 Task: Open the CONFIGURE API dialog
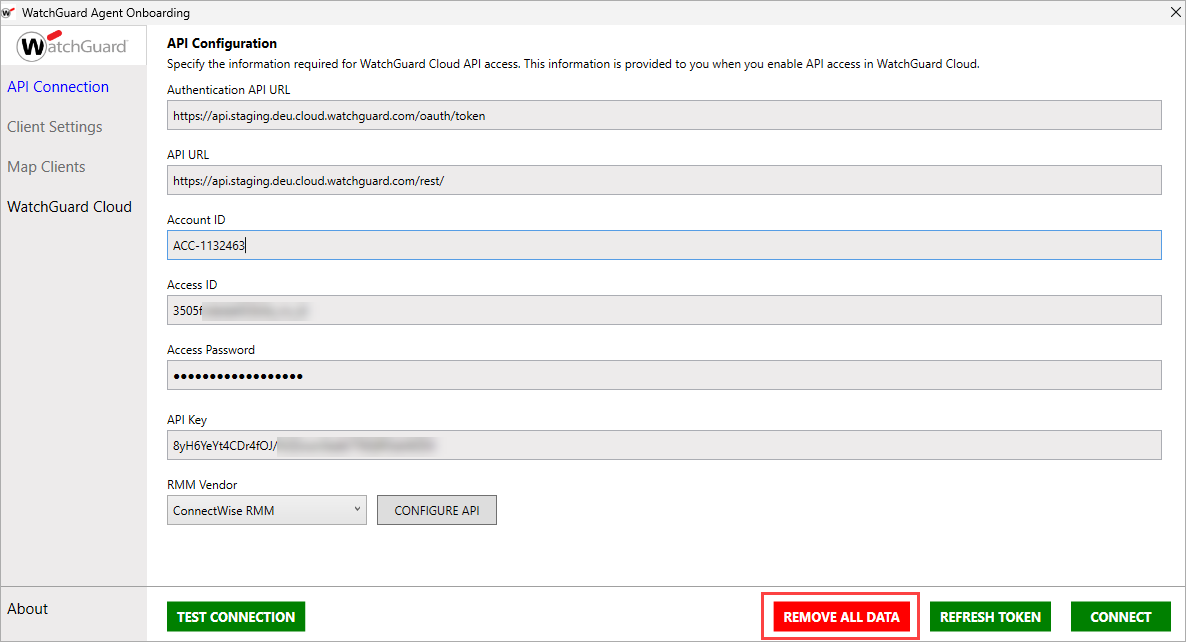click(x=436, y=509)
